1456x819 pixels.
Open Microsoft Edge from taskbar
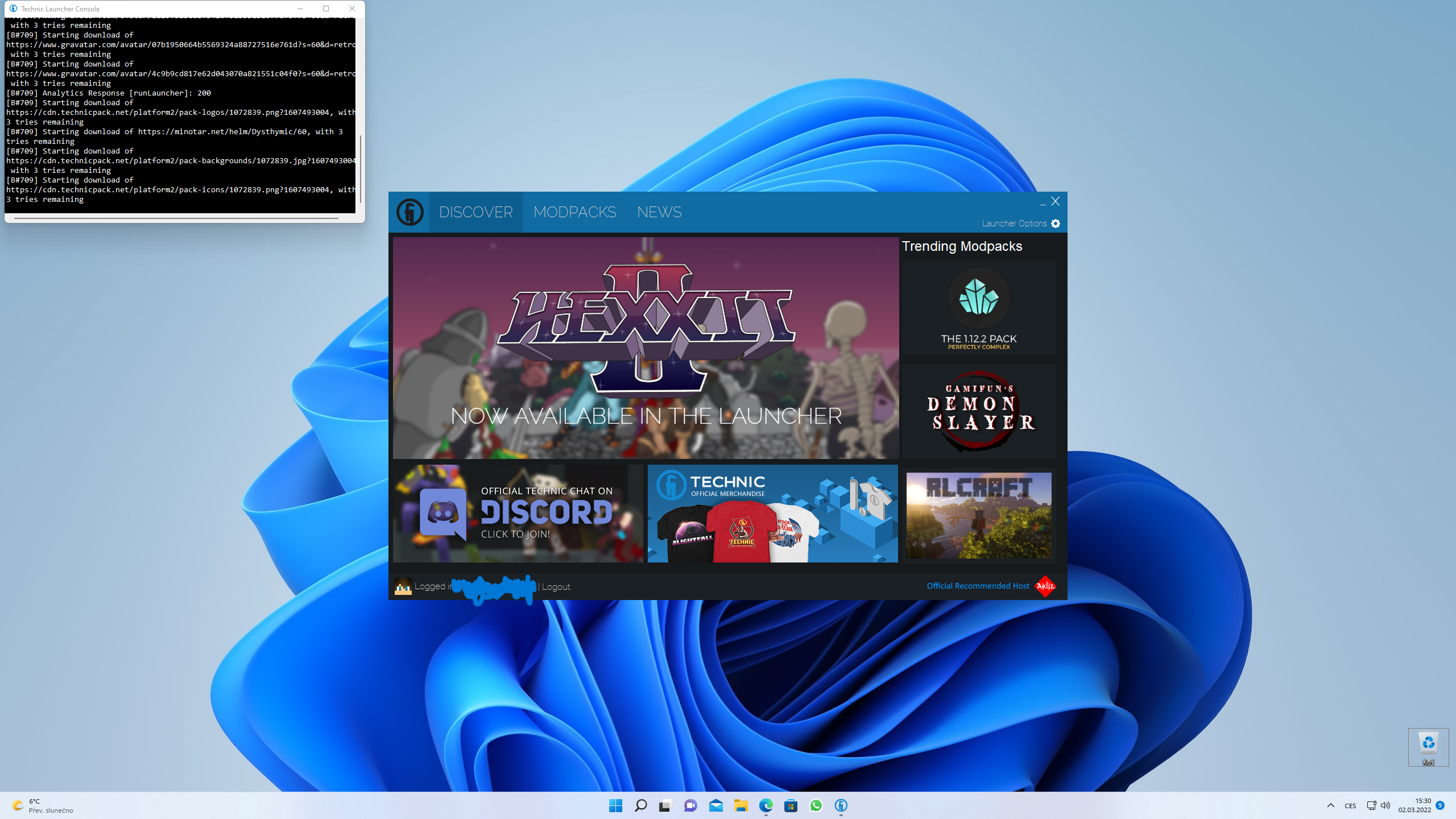(766, 805)
